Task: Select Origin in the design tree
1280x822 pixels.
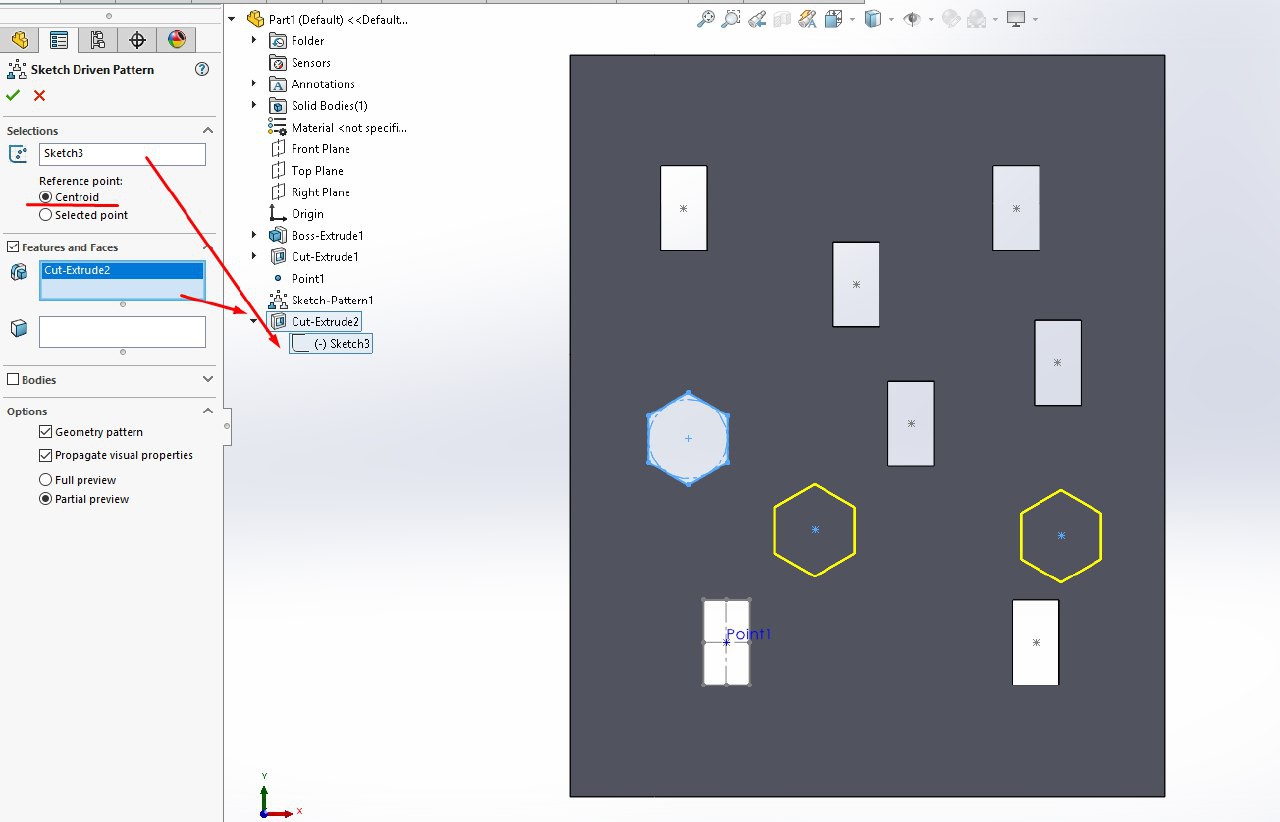Action: [x=308, y=214]
